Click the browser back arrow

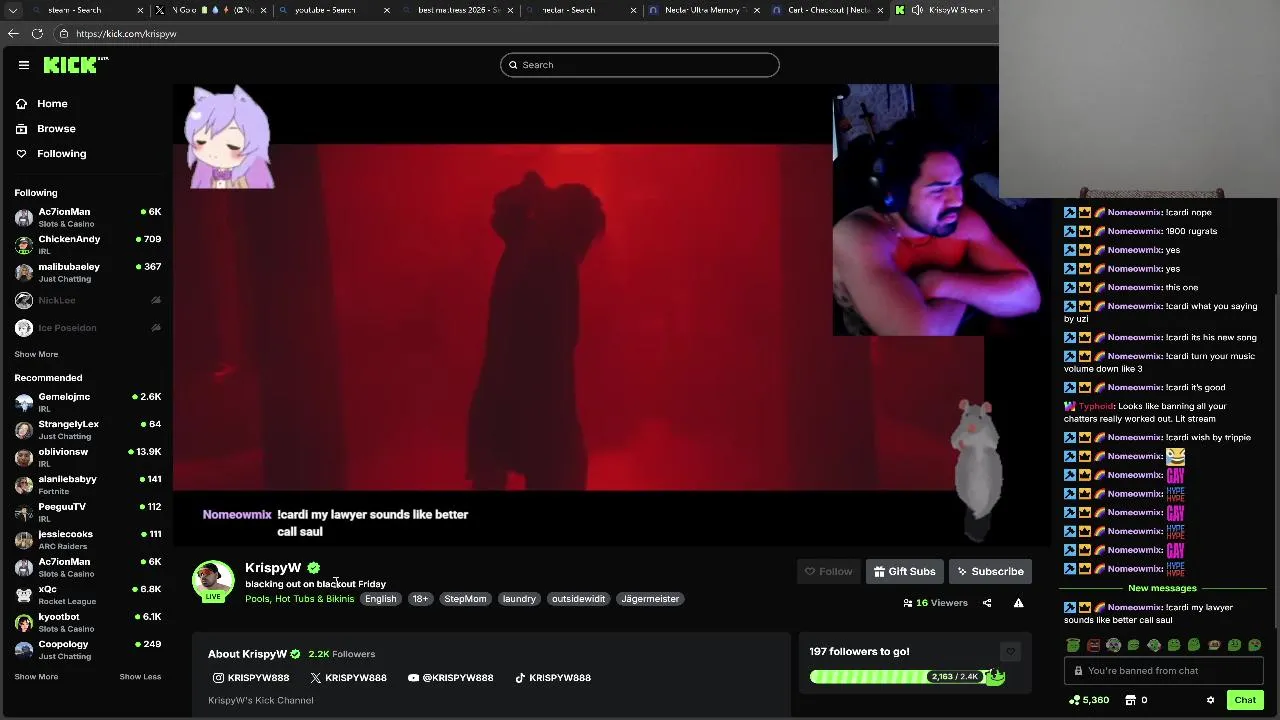click(13, 33)
